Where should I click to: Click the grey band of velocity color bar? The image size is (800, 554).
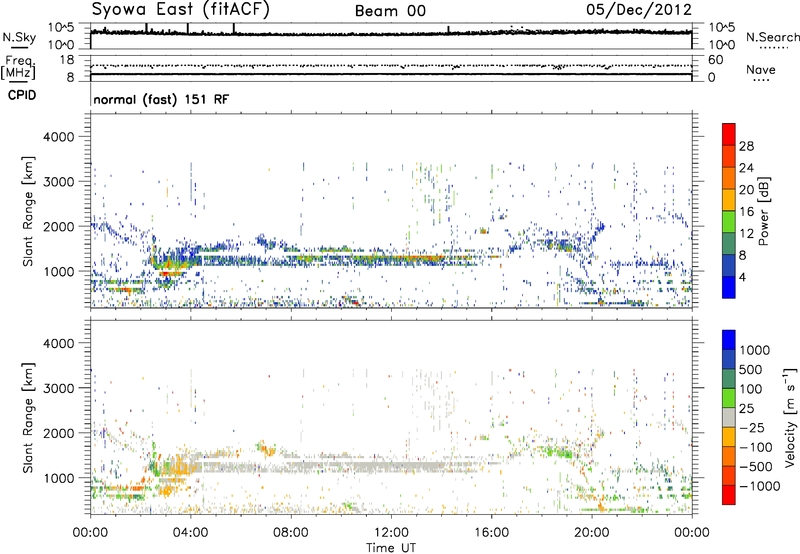click(729, 418)
